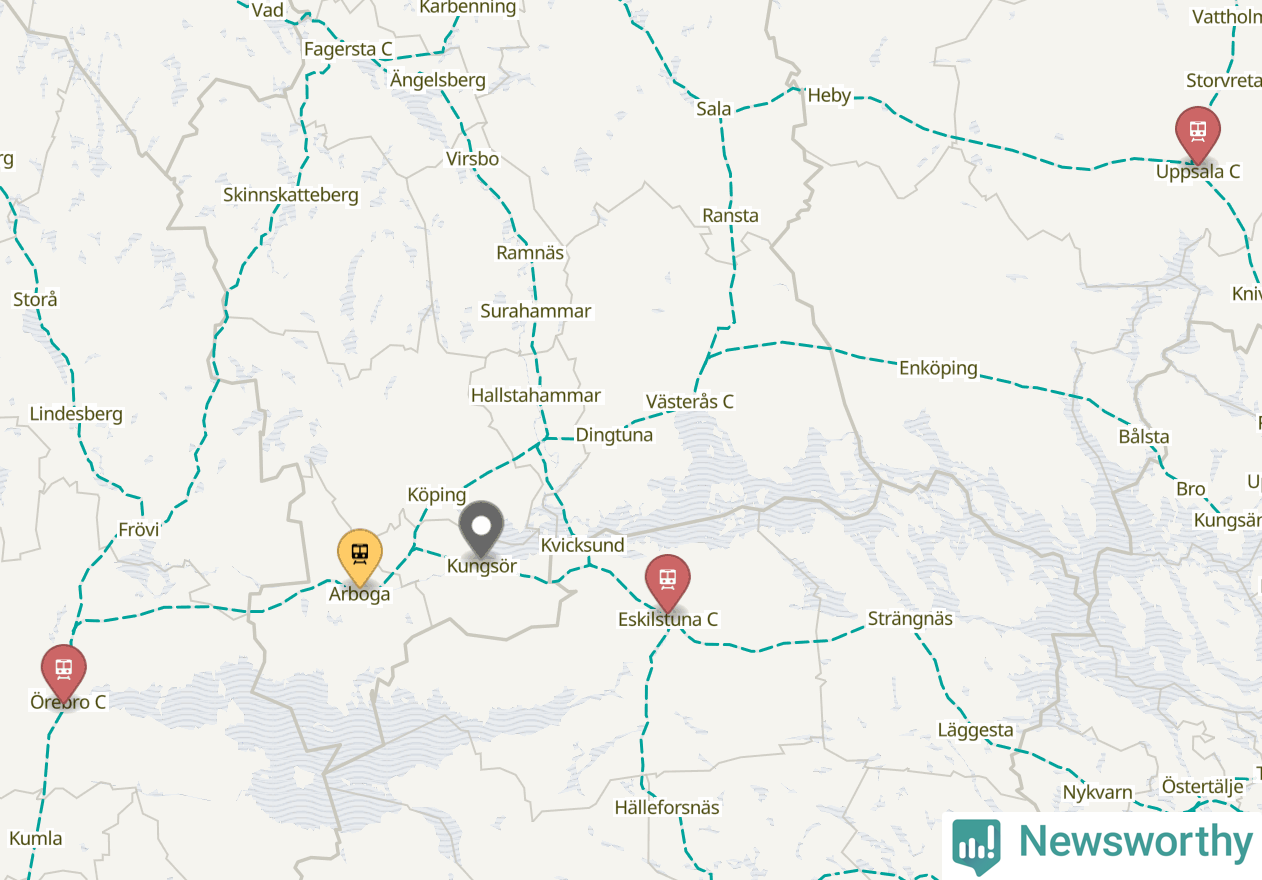Select the Fagersta C station label

click(x=348, y=49)
